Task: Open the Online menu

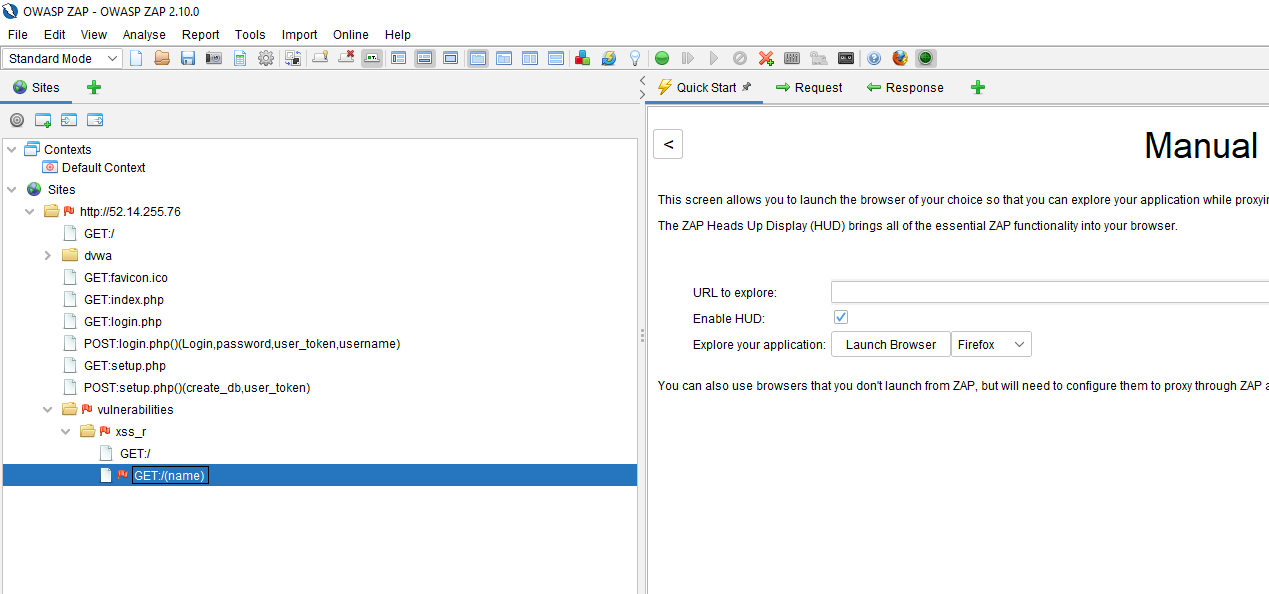Action: [x=351, y=34]
